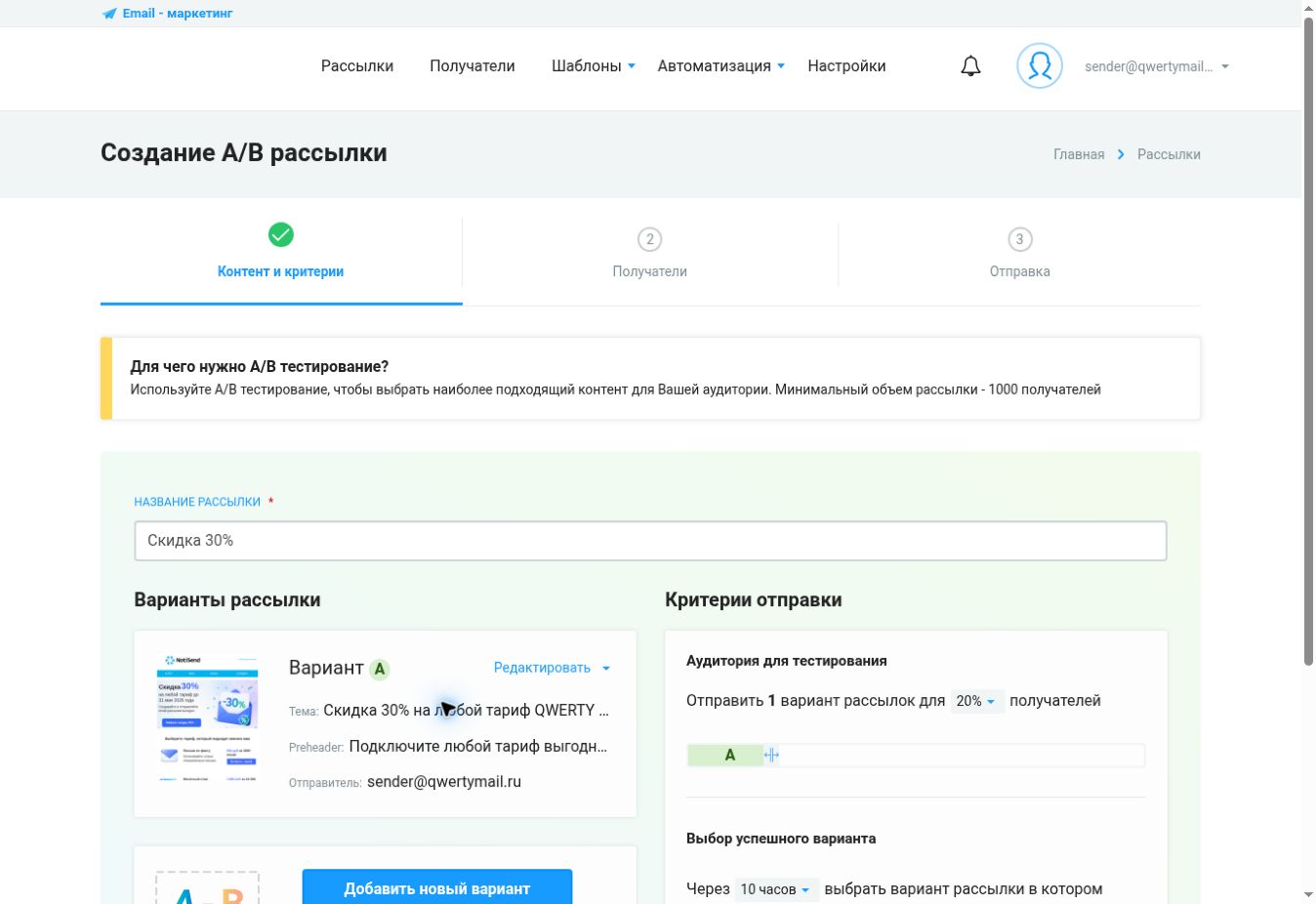Open the variant A email thumbnail preview

(x=208, y=719)
